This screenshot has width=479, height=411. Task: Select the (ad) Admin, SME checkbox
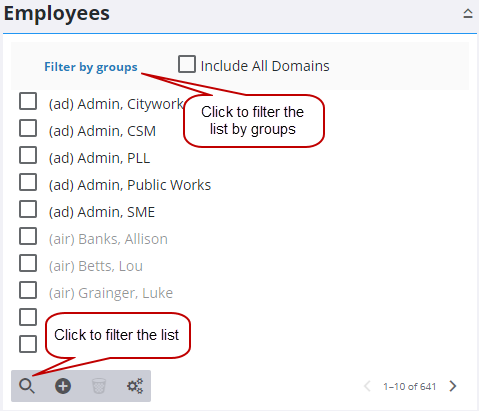coord(28,209)
